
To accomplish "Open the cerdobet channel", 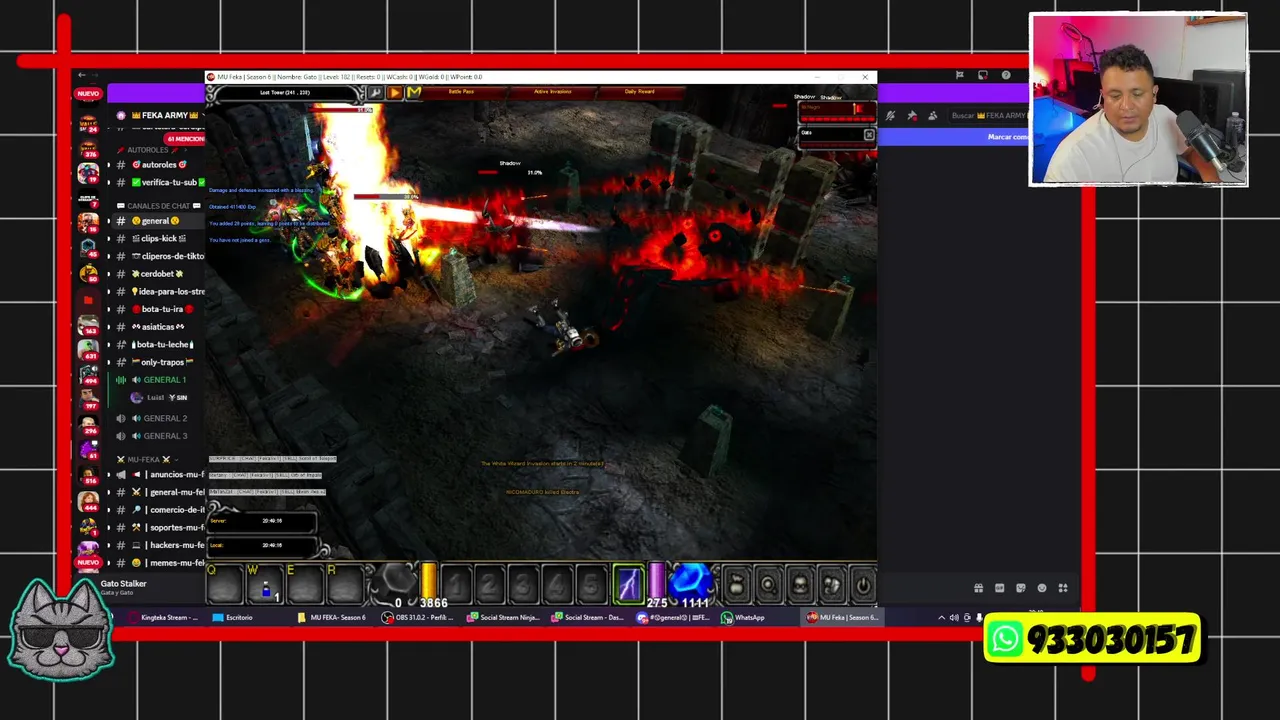I will coord(158,274).
